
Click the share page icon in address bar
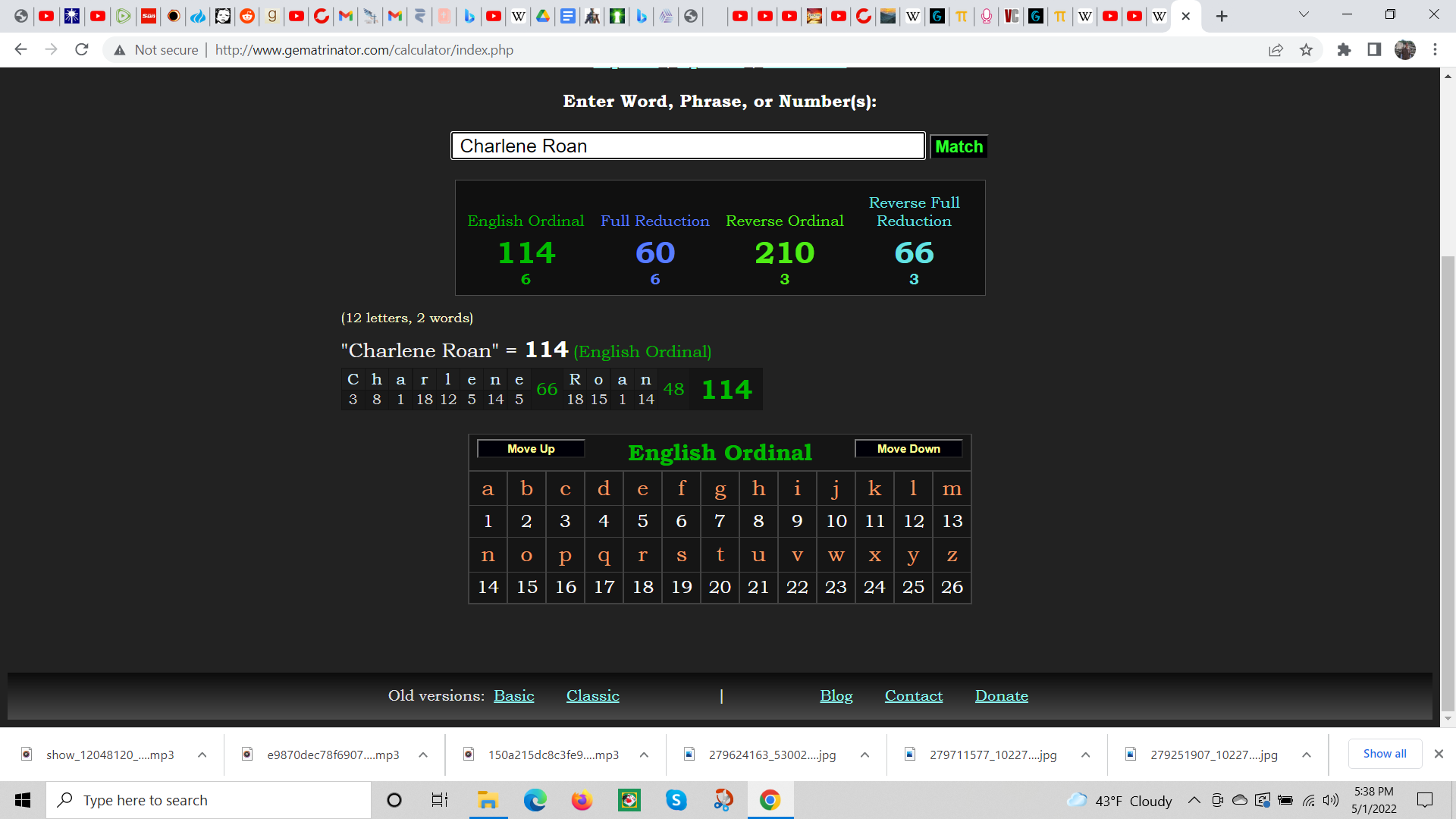pos(1276,50)
